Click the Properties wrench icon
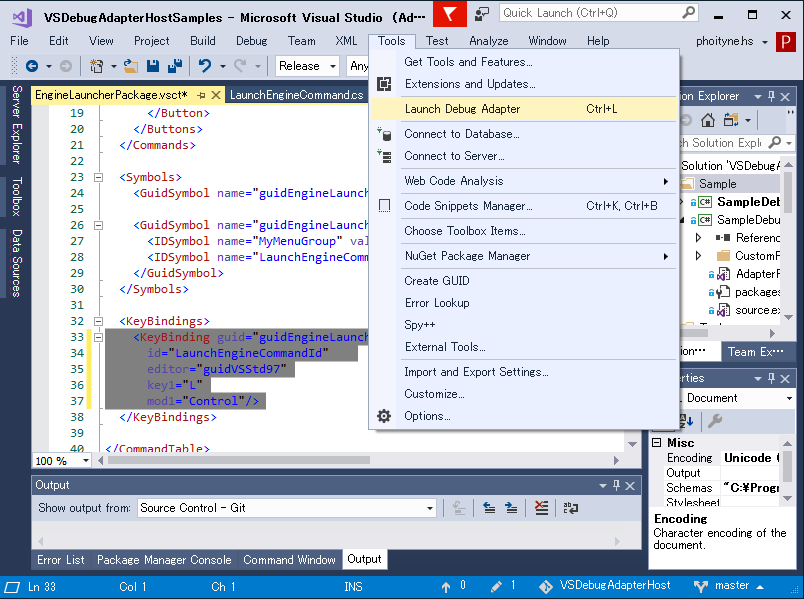This screenshot has width=804, height=600. (715, 421)
